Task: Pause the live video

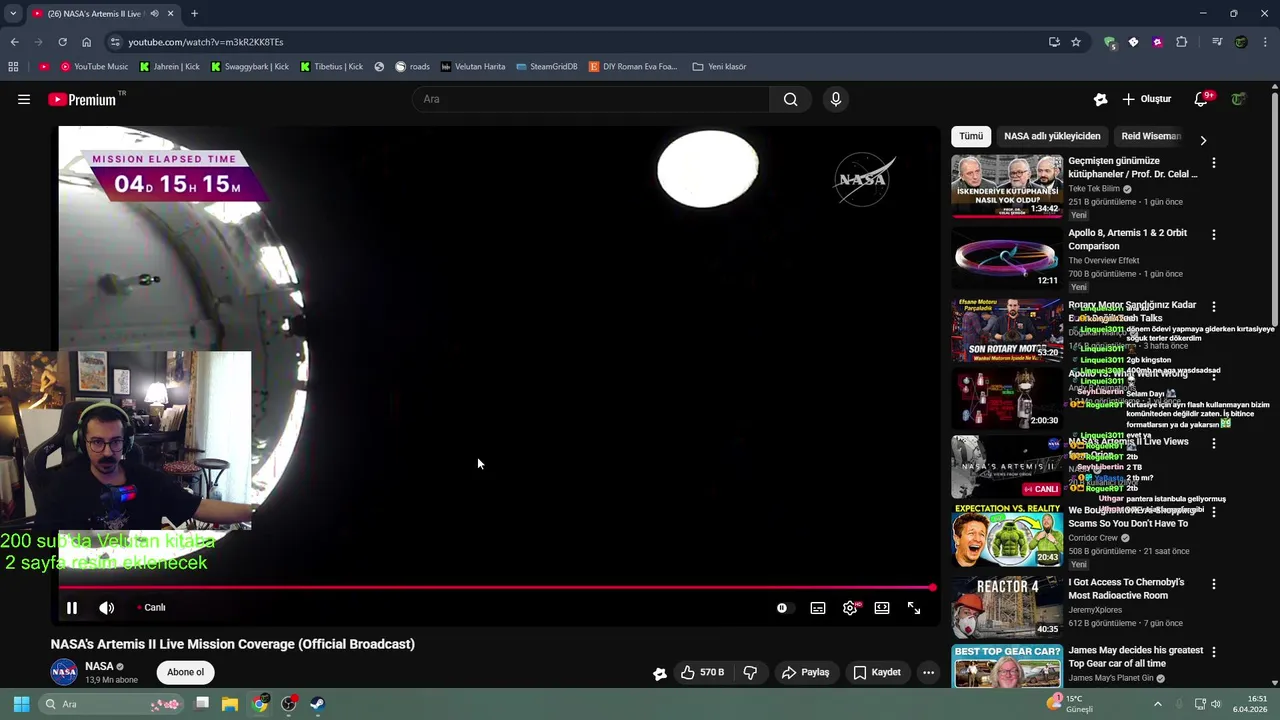Action: tap(72, 607)
